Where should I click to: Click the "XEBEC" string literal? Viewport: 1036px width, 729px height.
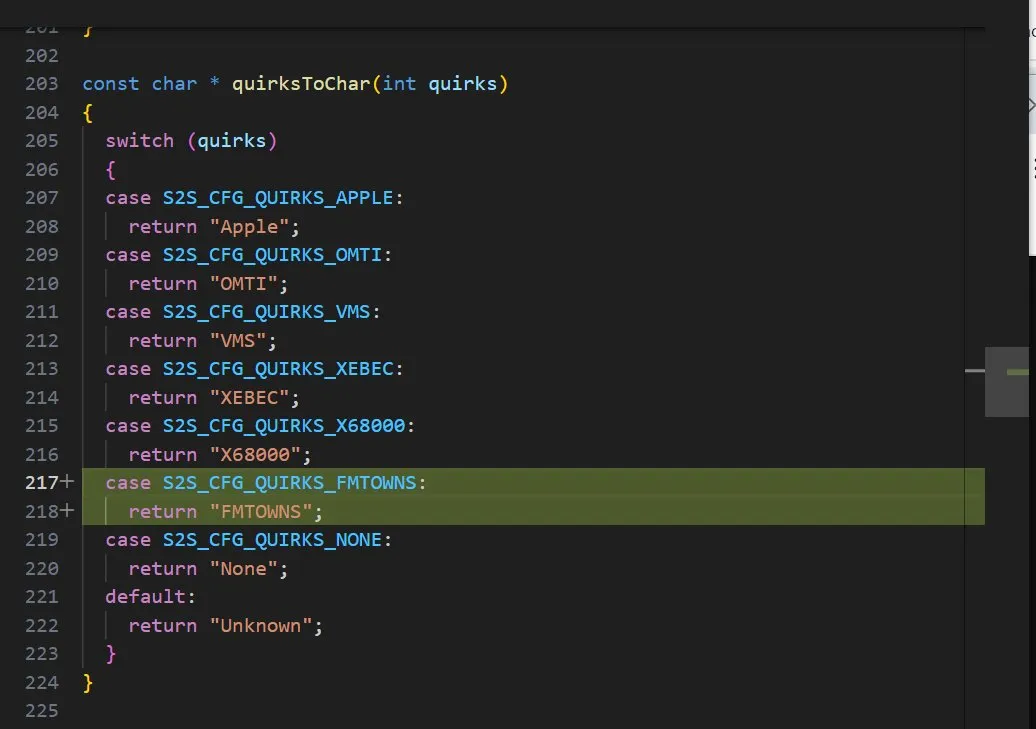[x=249, y=398]
